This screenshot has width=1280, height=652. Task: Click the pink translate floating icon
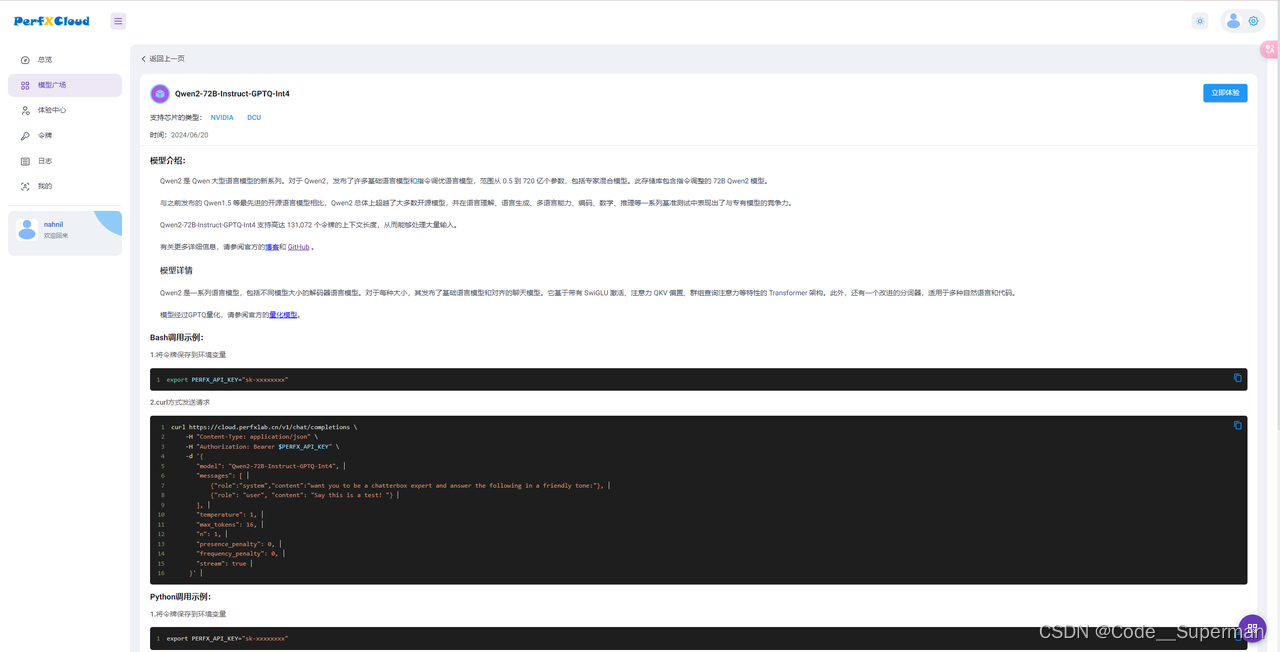pos(1270,49)
